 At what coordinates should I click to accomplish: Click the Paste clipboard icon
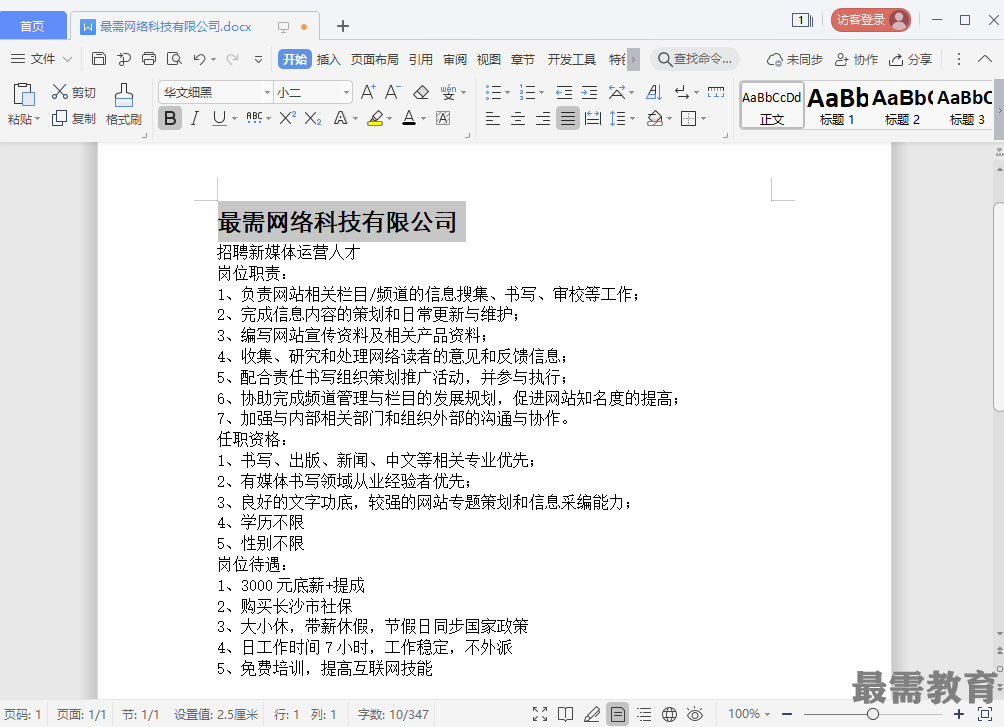click(x=24, y=94)
